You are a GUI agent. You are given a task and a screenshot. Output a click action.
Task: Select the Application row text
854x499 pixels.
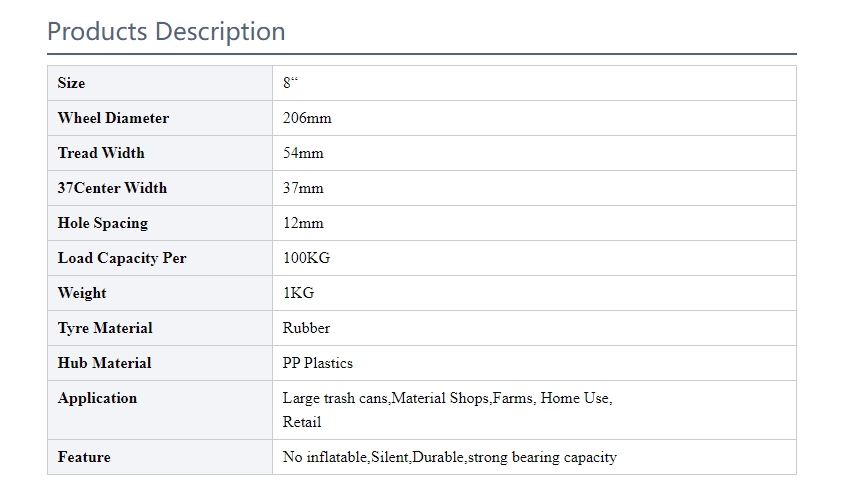tap(447, 410)
